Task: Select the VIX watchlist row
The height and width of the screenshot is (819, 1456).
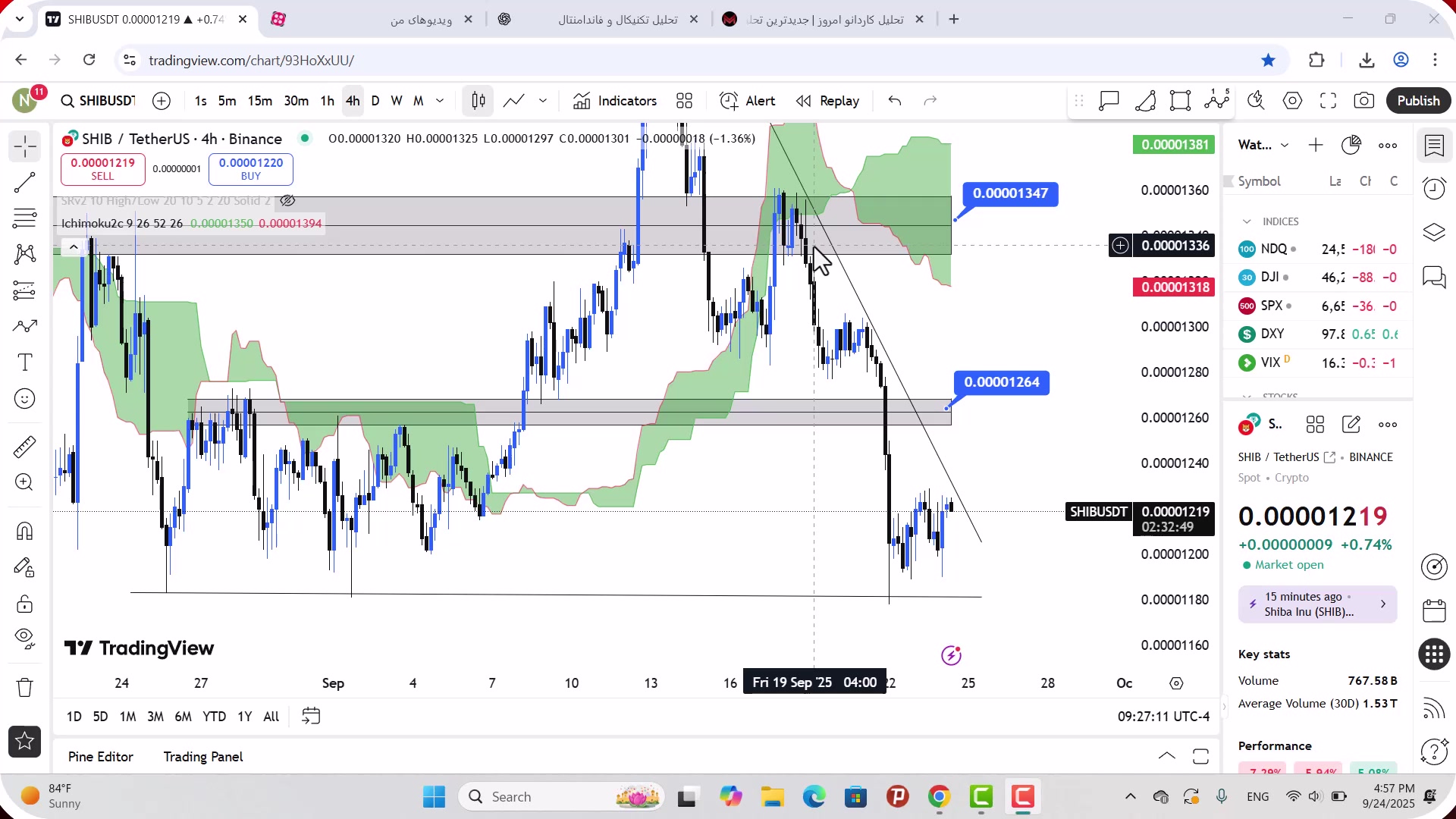Action: 1318,362
